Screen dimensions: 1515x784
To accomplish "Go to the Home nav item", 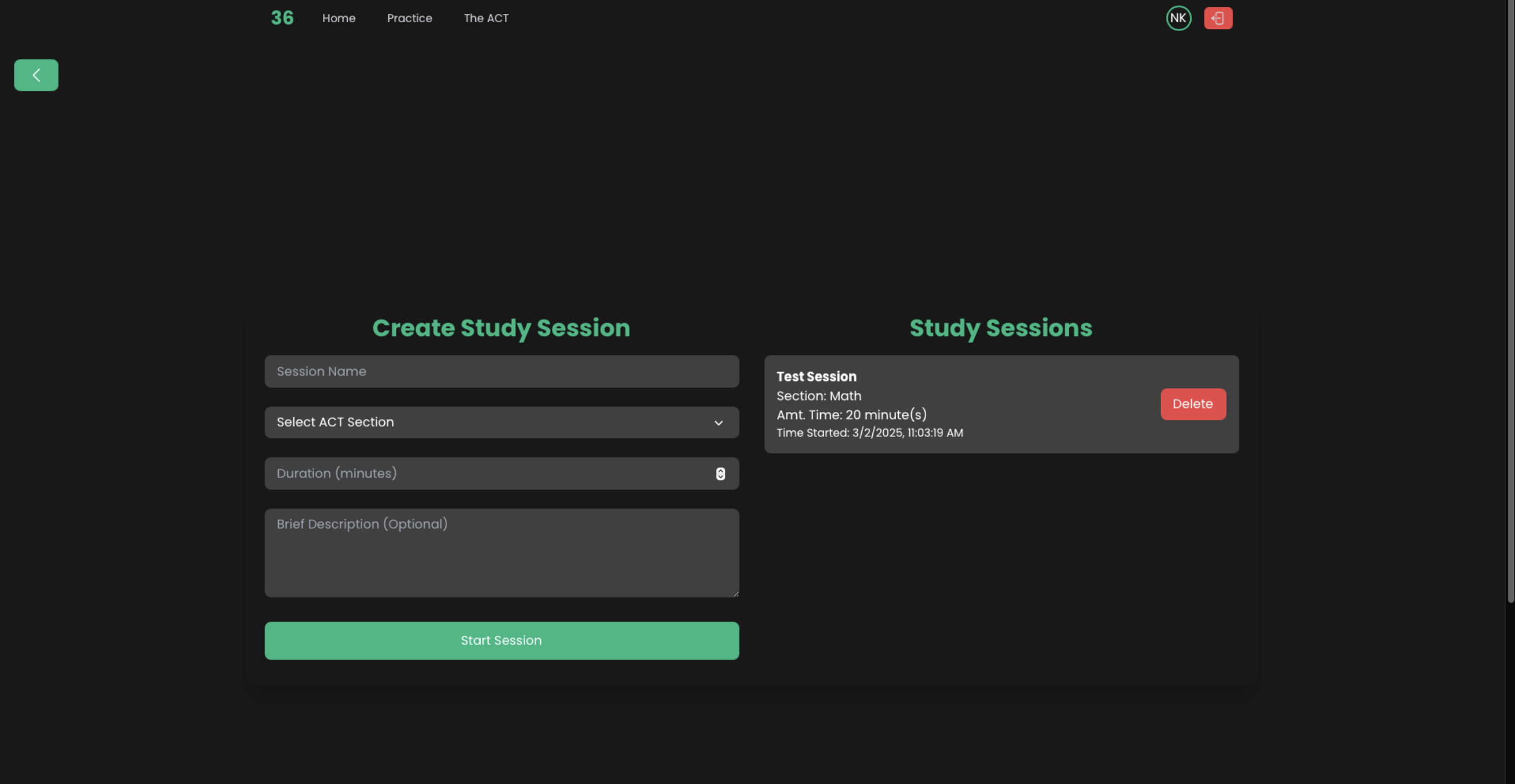I will coord(339,18).
